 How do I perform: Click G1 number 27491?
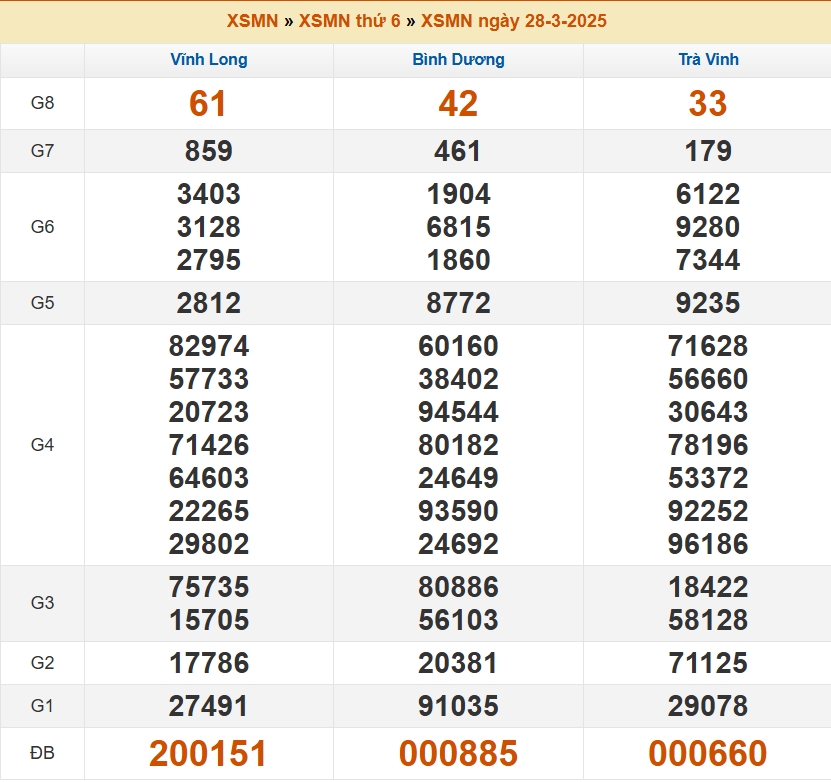pyautogui.click(x=209, y=706)
